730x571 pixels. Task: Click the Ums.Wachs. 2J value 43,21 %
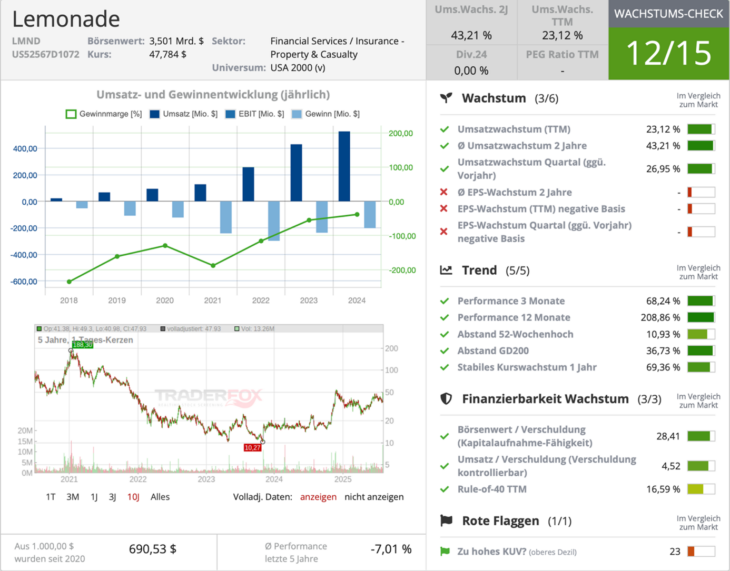tap(471, 35)
